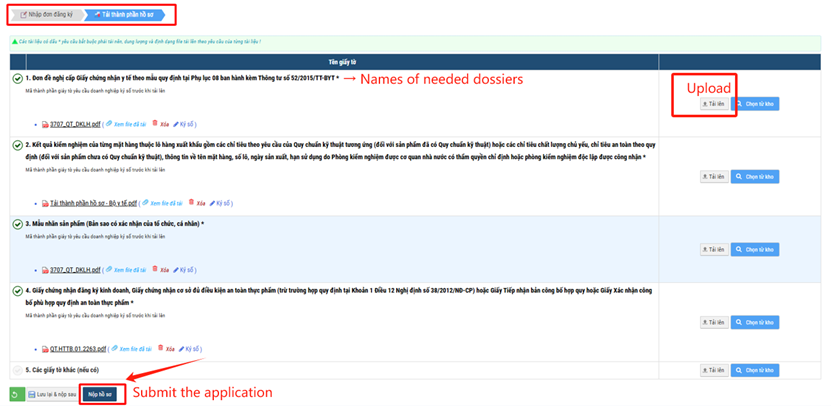Click the PDF file icon beside 'Bộ y tế.pdf'

pos(45,204)
